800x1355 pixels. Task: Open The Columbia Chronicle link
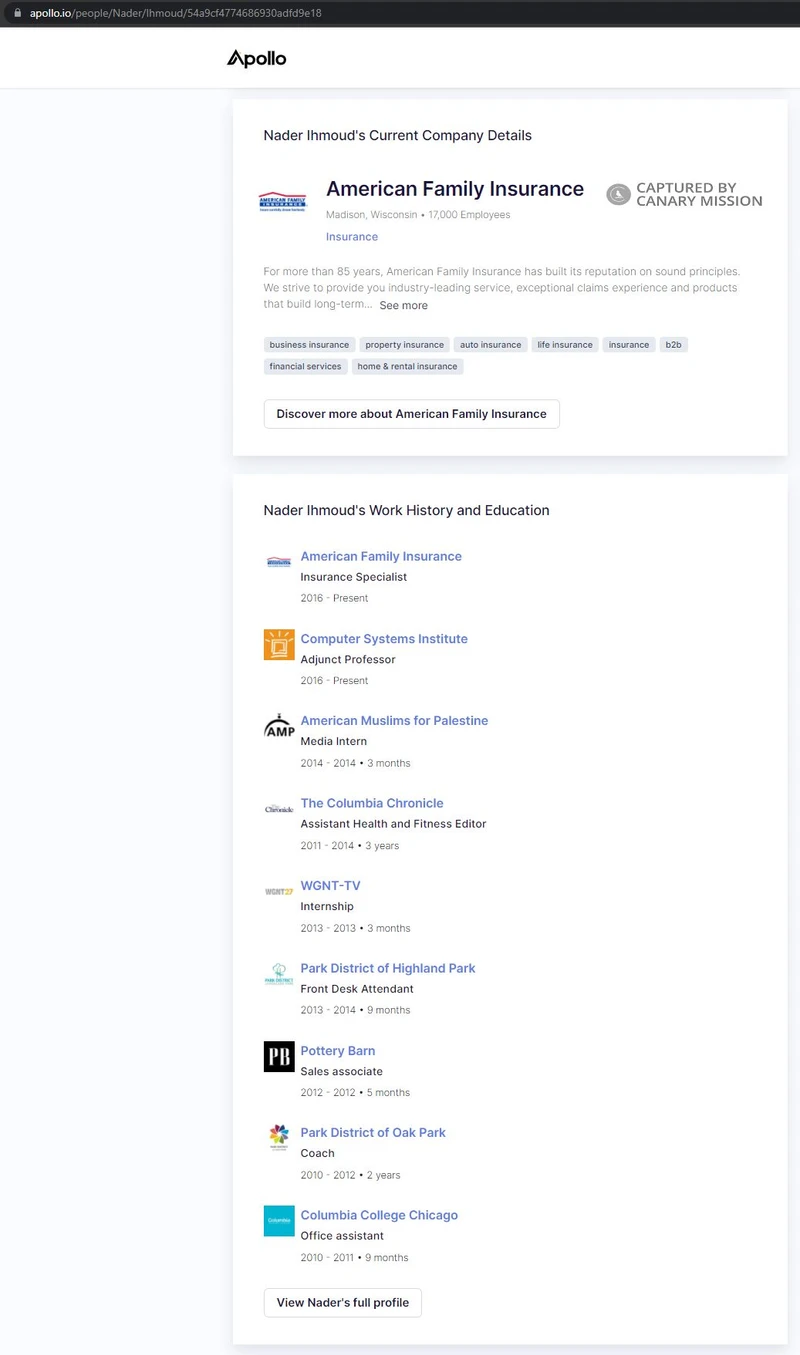pyautogui.click(x=372, y=803)
